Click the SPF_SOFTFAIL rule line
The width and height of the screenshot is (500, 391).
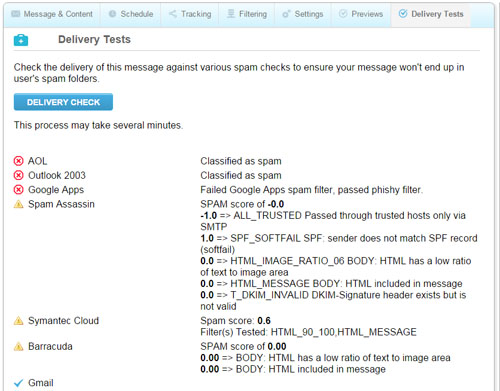click(x=339, y=244)
